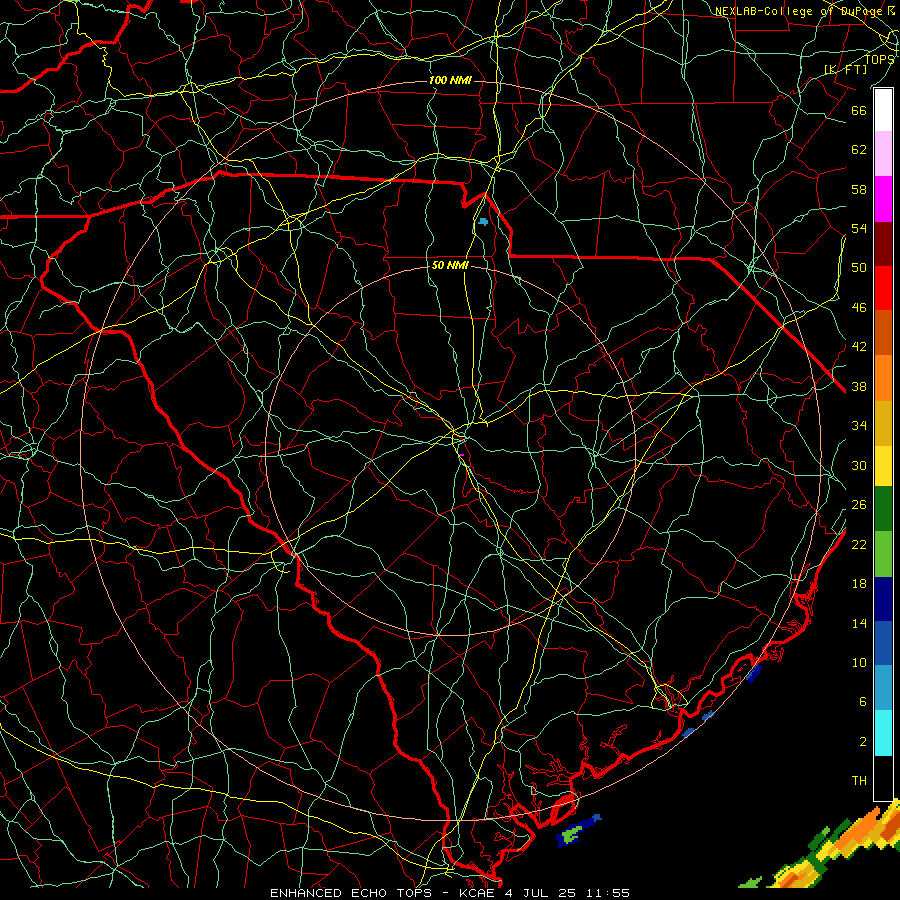The image size is (900, 900).
Task: Click the legend value "34"
Action: [859, 426]
